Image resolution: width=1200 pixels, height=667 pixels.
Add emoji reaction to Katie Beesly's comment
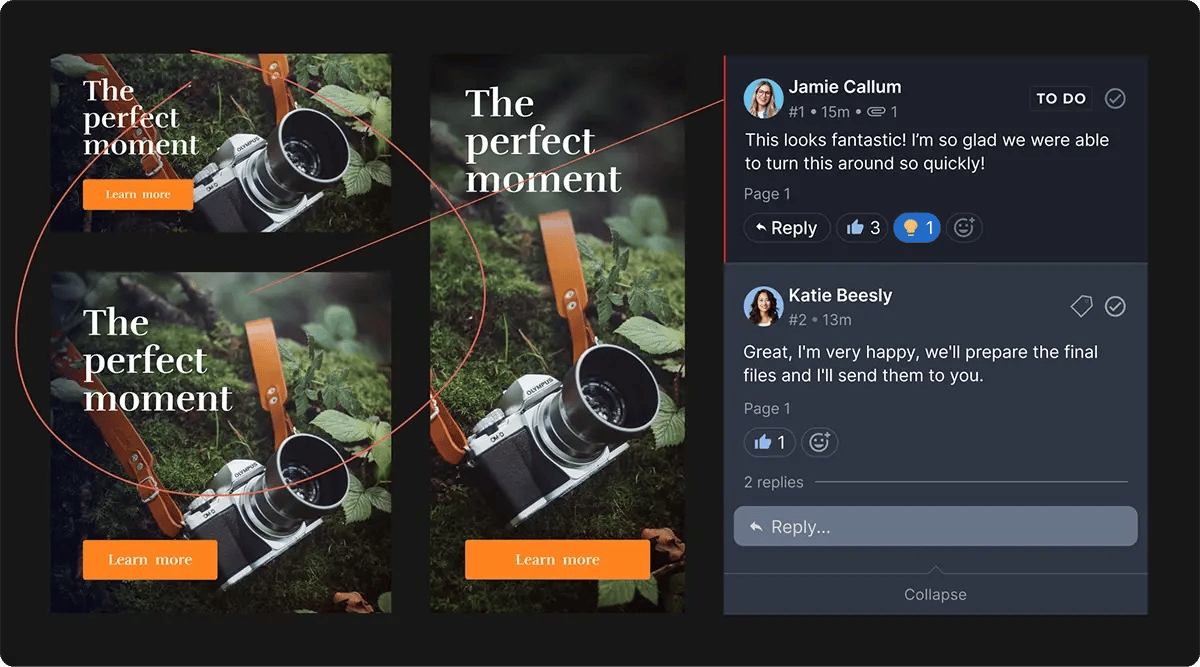[819, 442]
